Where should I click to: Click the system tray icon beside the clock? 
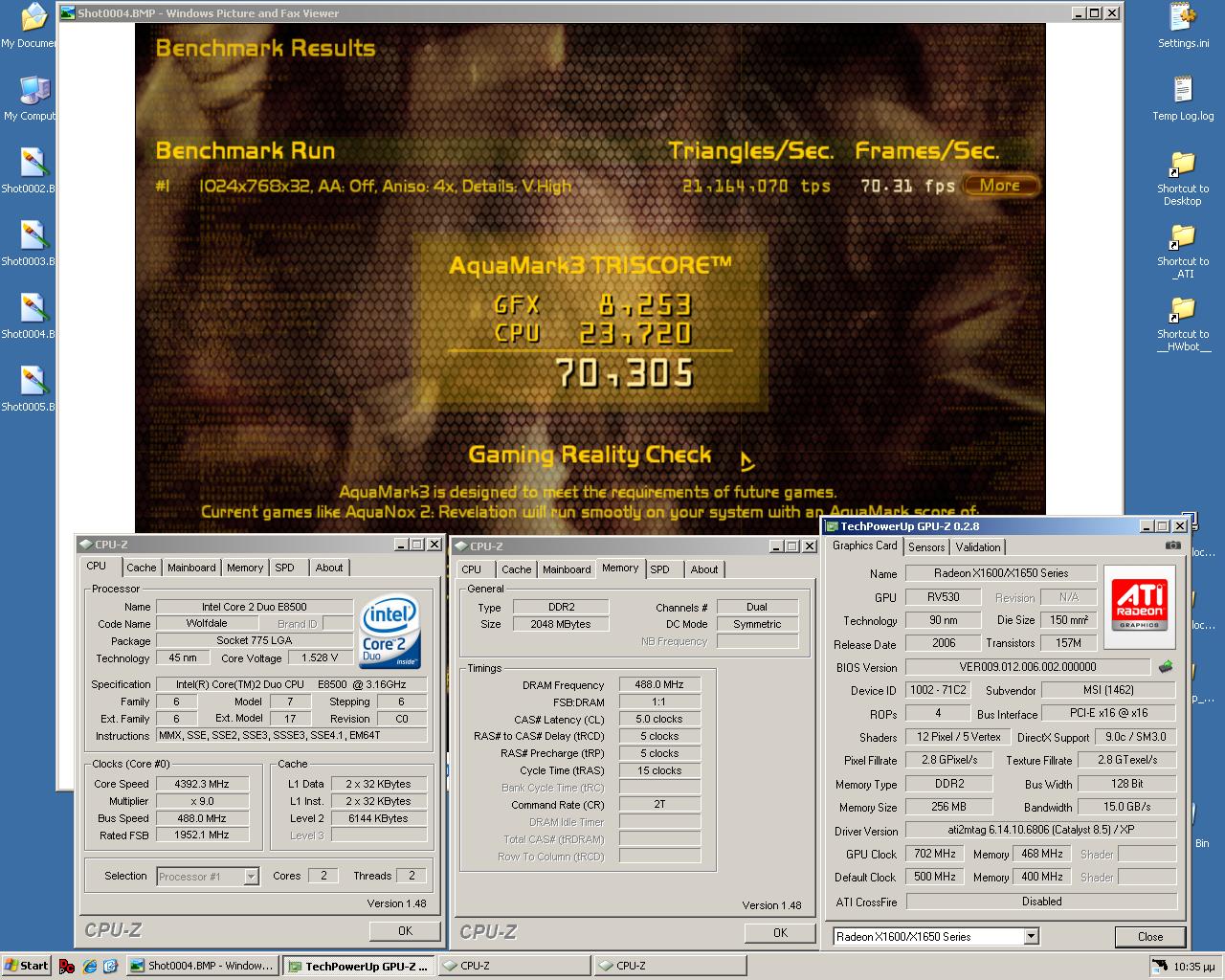pyautogui.click(x=1159, y=966)
